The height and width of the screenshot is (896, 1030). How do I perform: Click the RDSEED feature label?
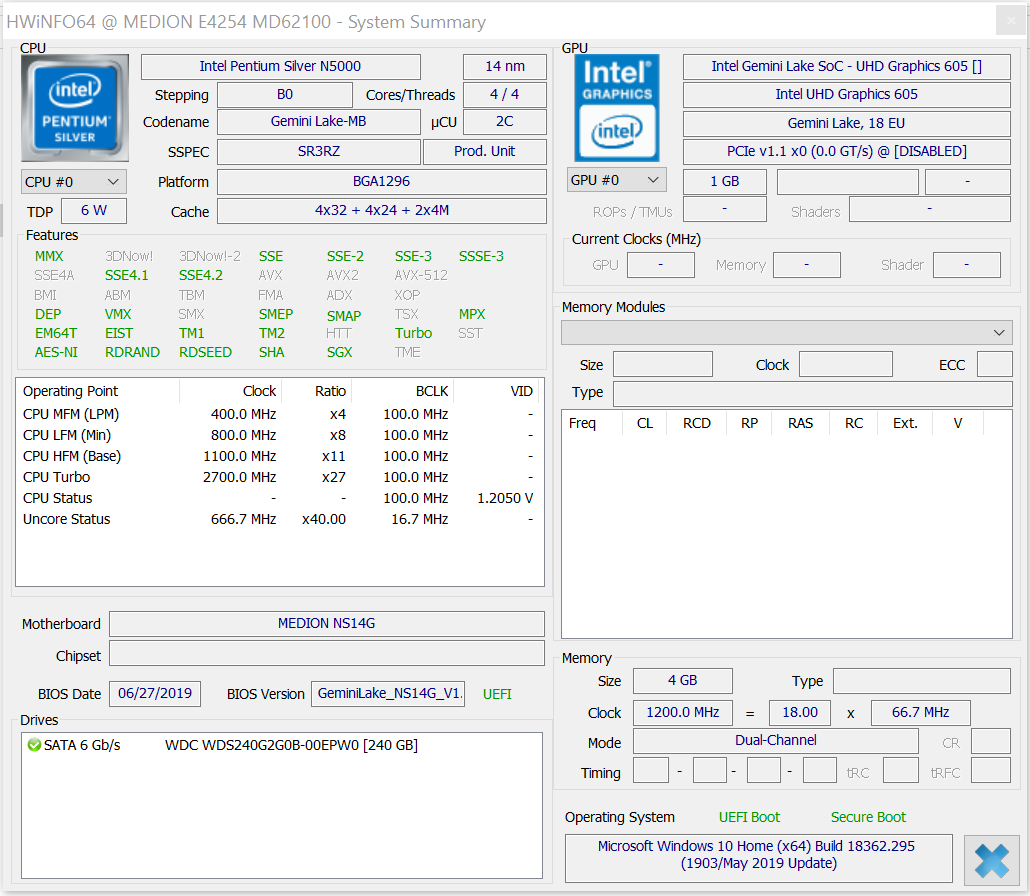point(205,352)
